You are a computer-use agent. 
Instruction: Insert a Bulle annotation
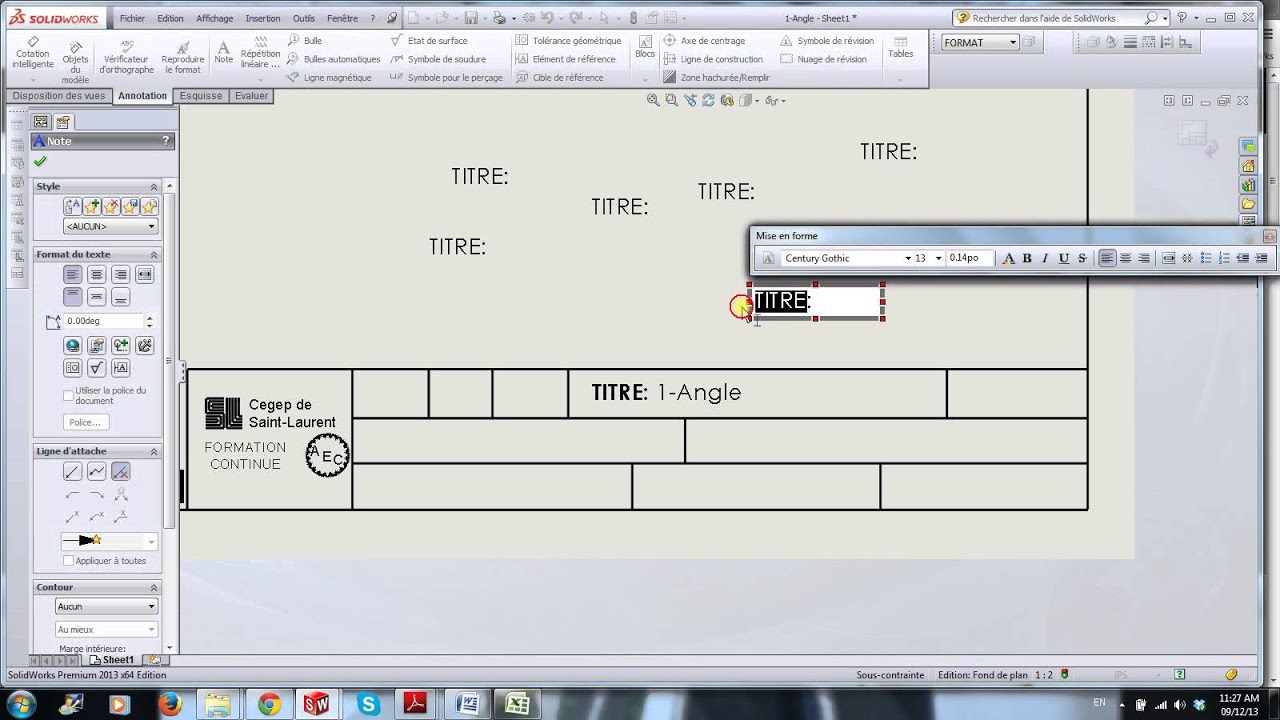pyautogui.click(x=304, y=41)
